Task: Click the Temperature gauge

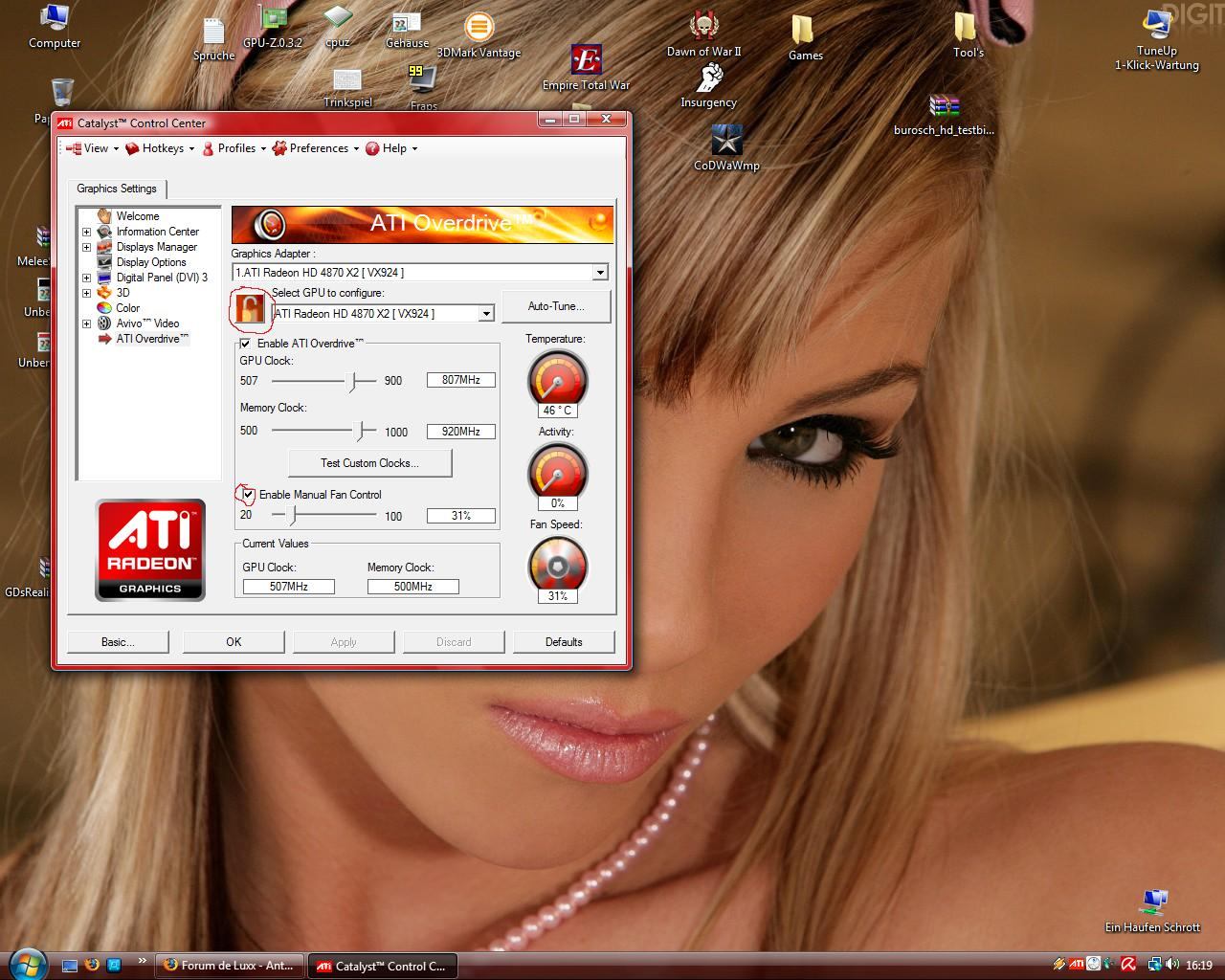Action: point(558,378)
